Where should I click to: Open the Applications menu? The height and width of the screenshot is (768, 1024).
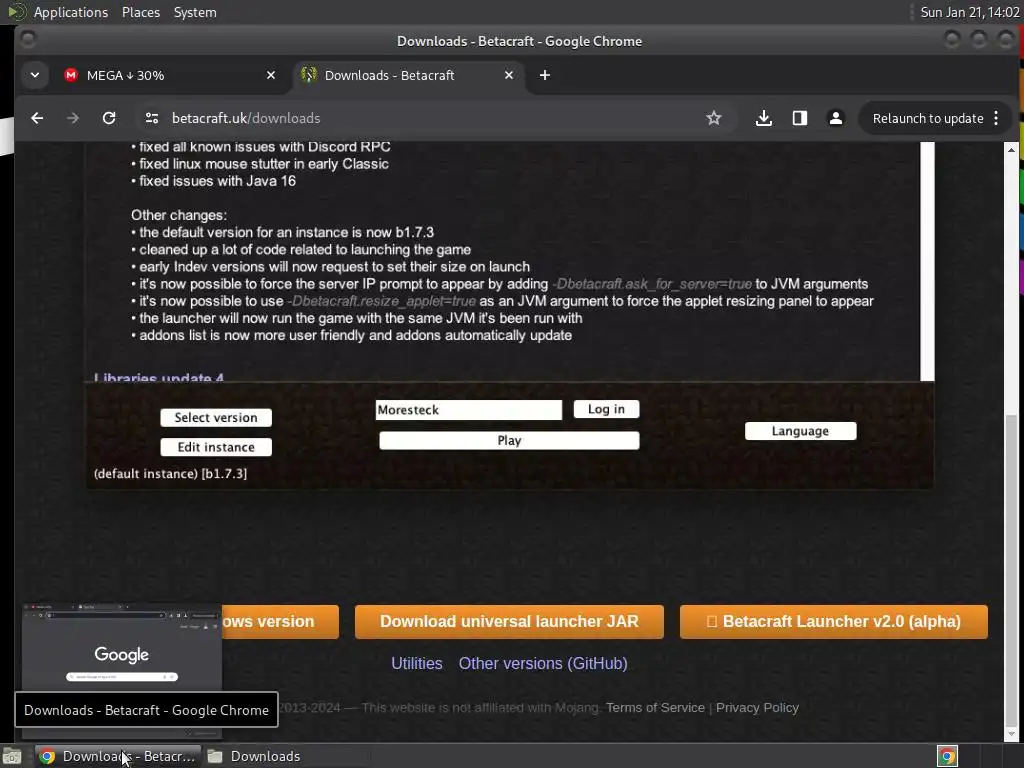click(x=71, y=12)
